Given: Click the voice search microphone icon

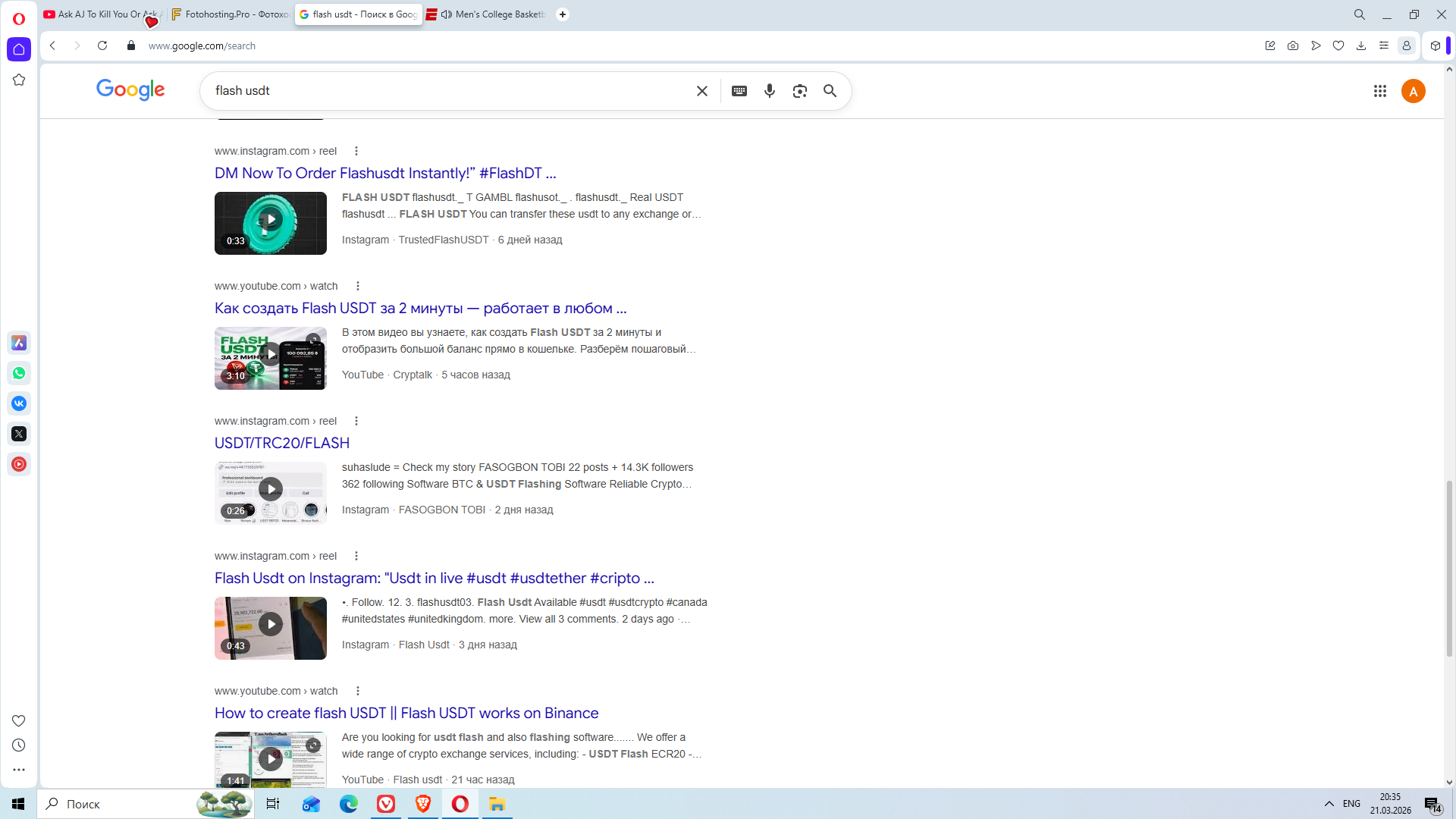Looking at the screenshot, I should point(770,91).
